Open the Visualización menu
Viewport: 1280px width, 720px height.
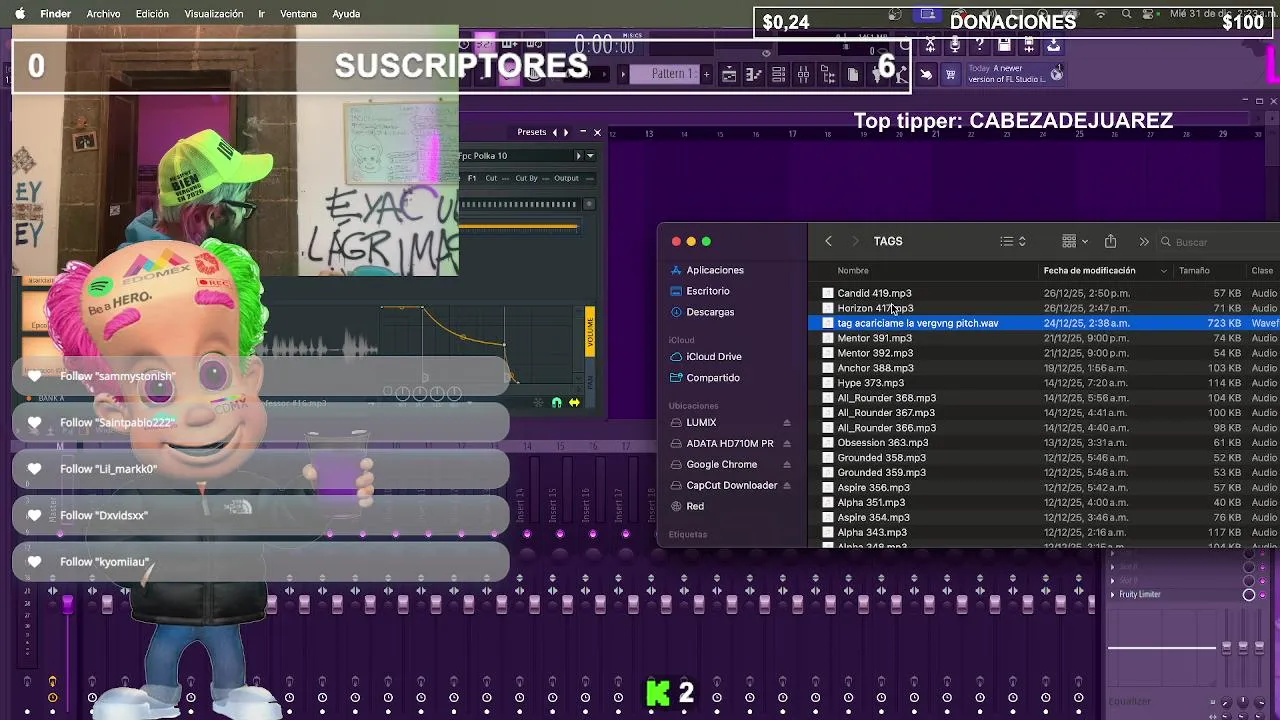(x=214, y=14)
